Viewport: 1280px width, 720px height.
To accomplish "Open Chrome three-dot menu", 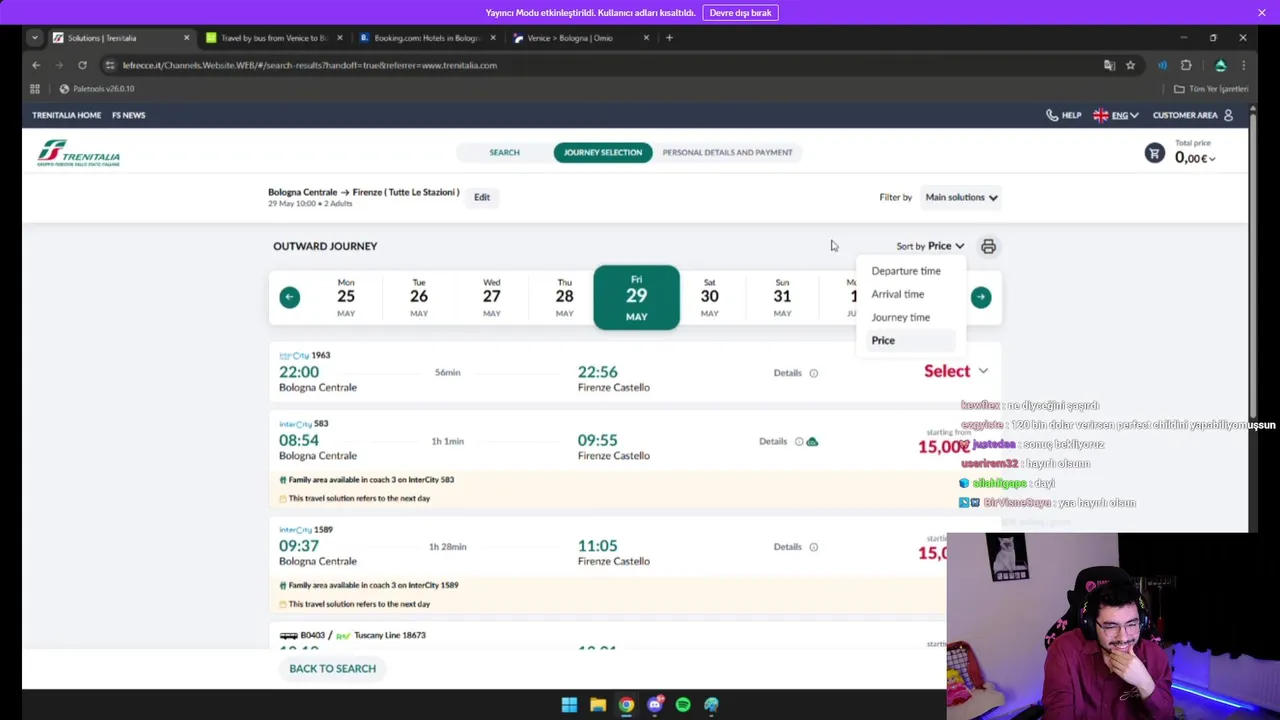I will 1243,65.
